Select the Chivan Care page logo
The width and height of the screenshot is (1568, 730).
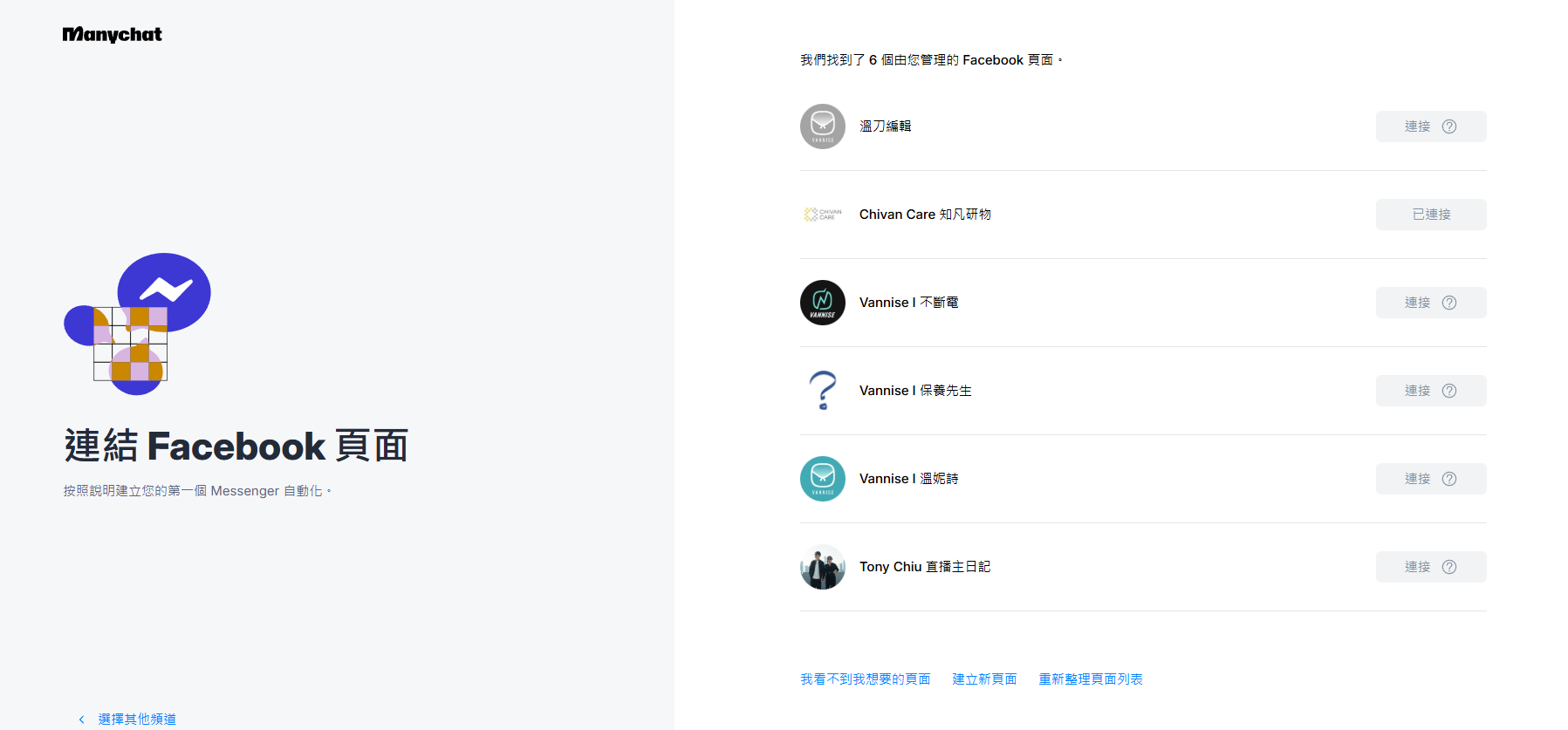click(x=823, y=215)
